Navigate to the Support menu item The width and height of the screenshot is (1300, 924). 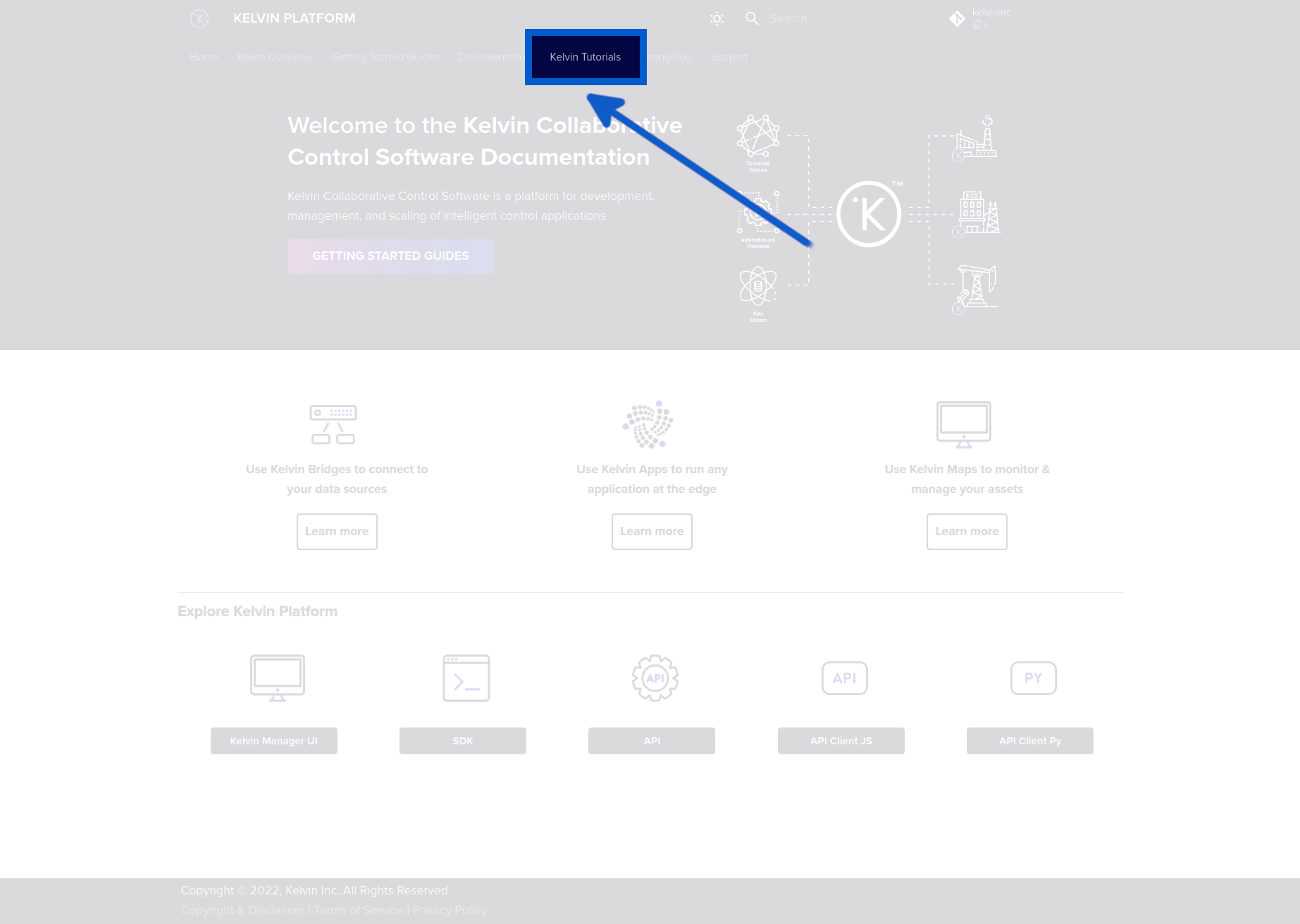[729, 57]
